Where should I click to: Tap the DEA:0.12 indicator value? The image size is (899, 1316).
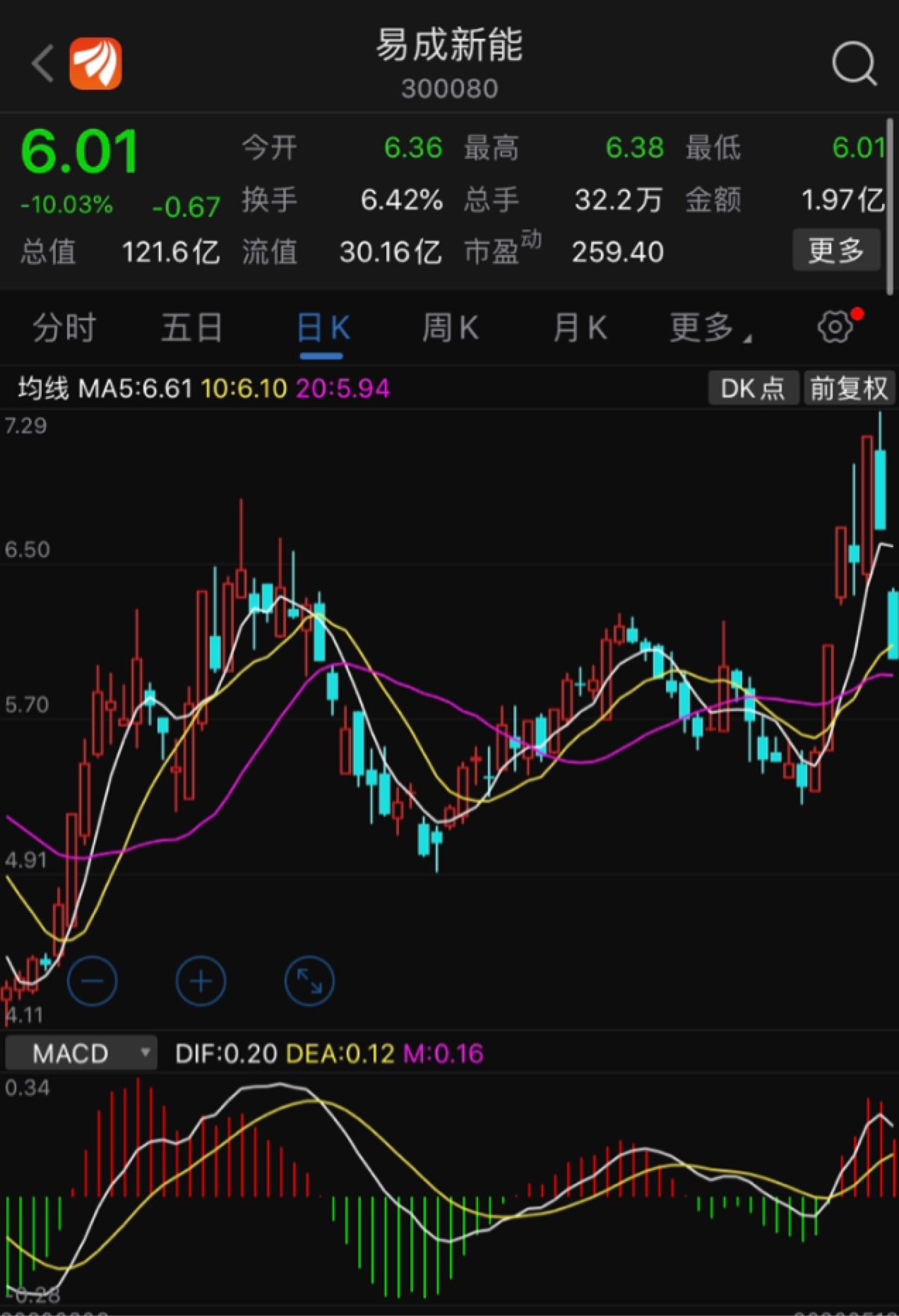[340, 1053]
